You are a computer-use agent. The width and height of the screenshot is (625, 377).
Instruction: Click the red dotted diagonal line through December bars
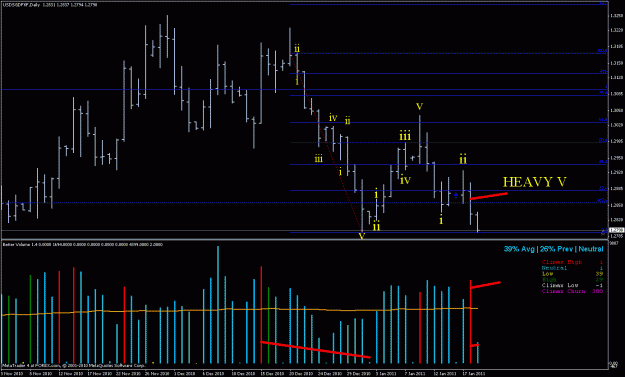[326, 143]
